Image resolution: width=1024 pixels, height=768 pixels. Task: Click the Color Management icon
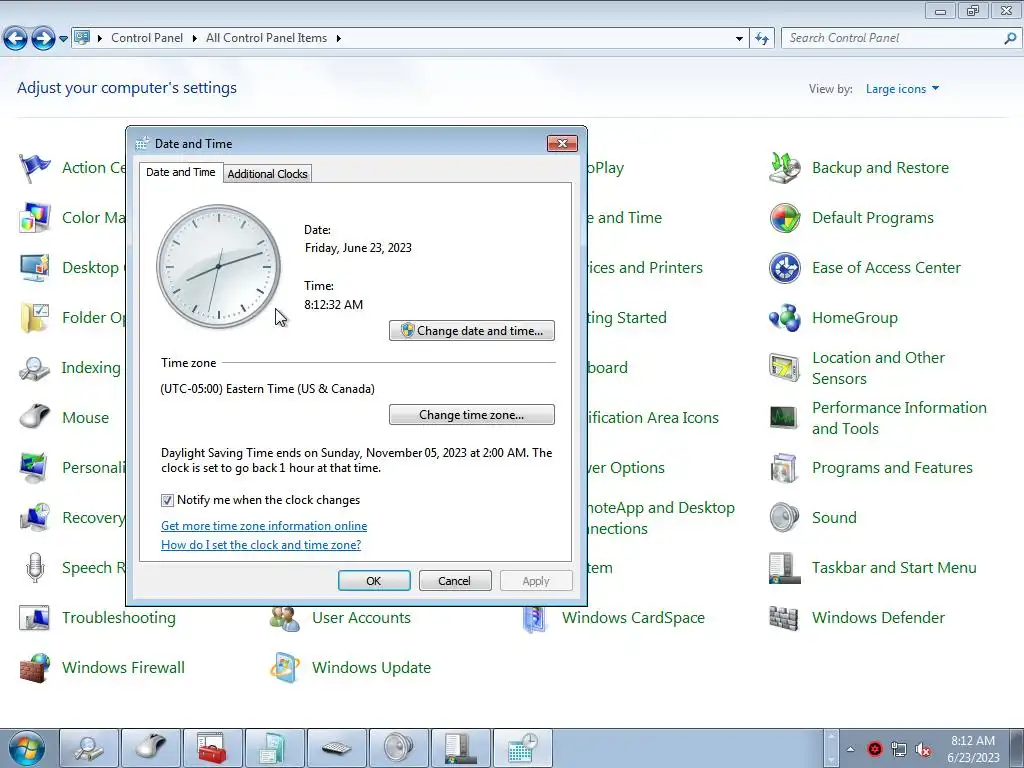[35, 218]
